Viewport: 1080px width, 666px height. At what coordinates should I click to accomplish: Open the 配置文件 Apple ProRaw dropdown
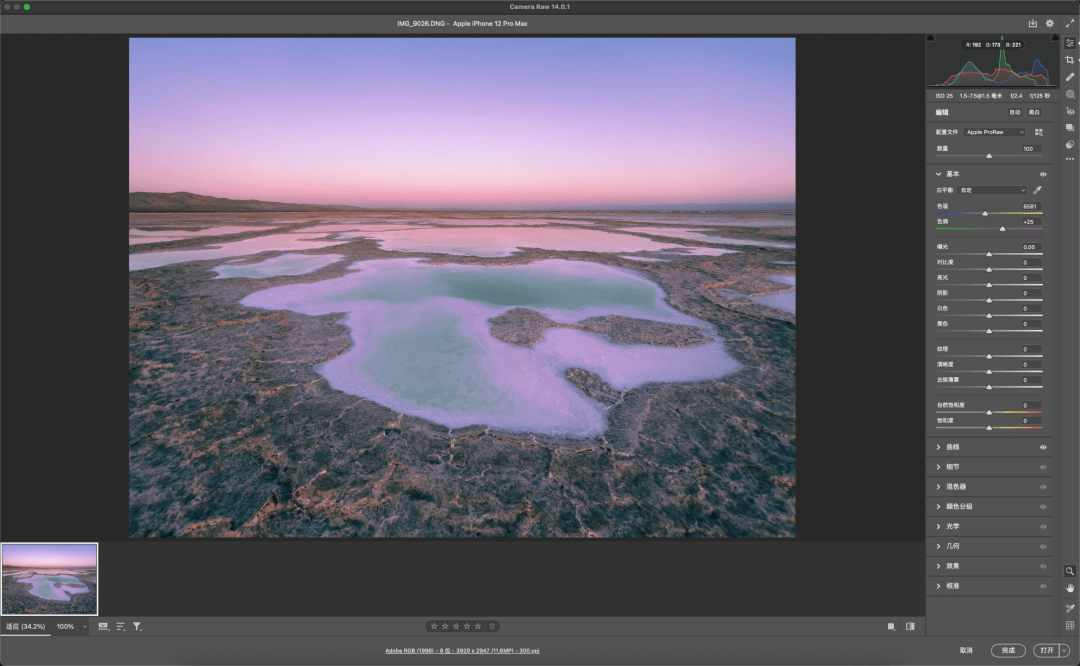(x=995, y=132)
